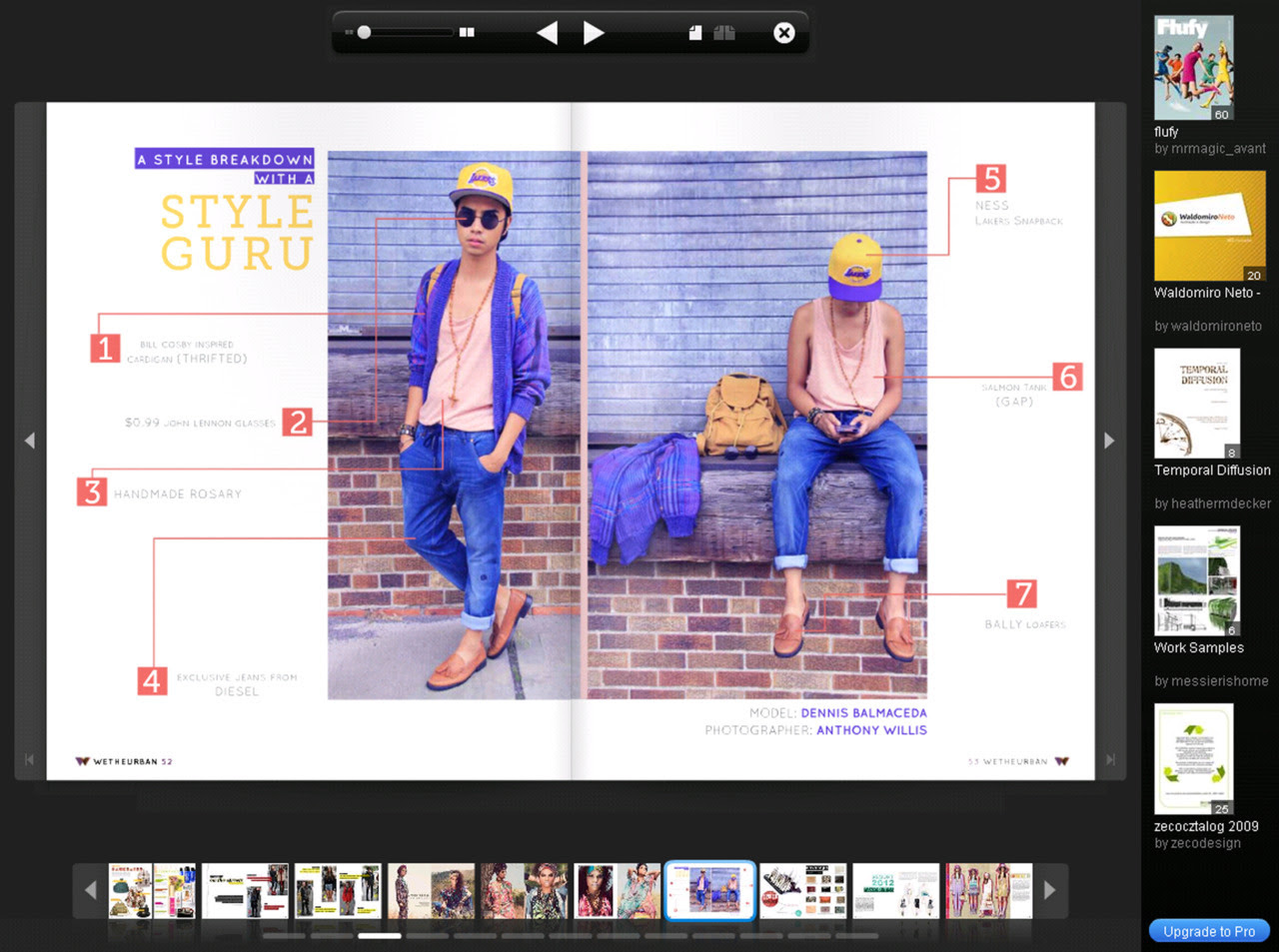Screen dimensions: 1279x952
Task: Open the thumbnail with handbags and cosmetics
Action: (x=152, y=890)
